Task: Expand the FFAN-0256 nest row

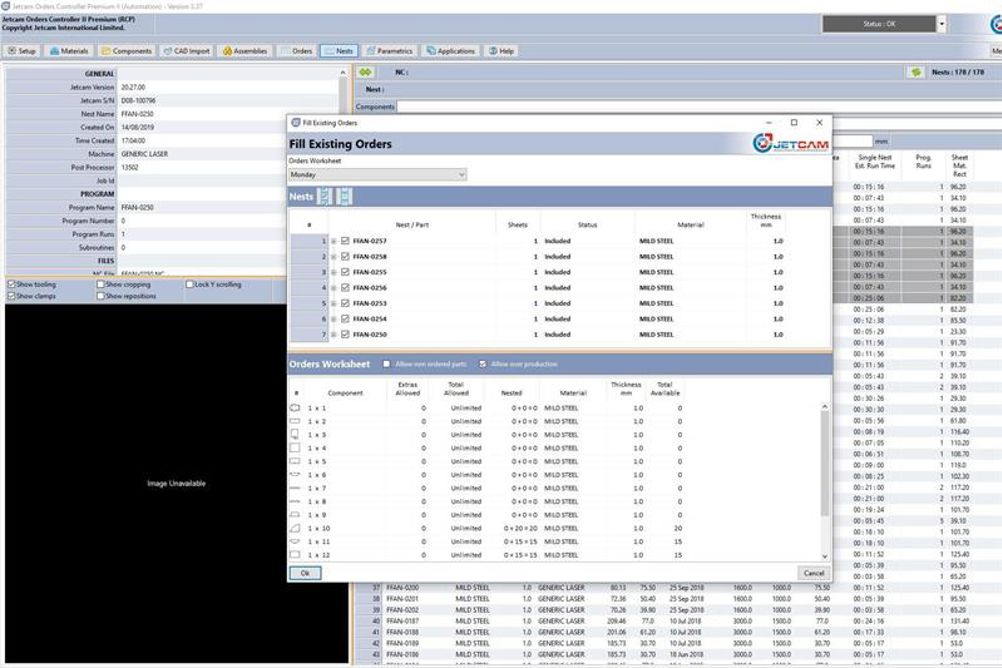Action: coord(334,288)
